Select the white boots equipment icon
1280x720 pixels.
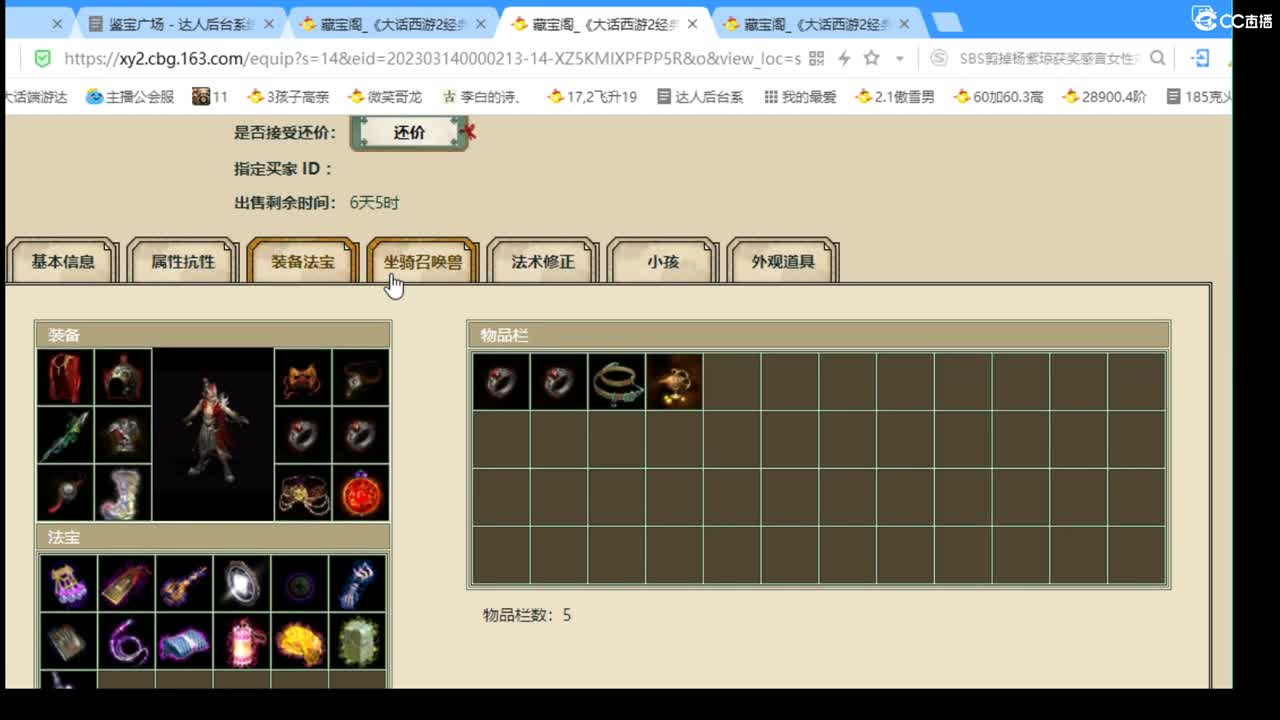pyautogui.click(x=123, y=493)
